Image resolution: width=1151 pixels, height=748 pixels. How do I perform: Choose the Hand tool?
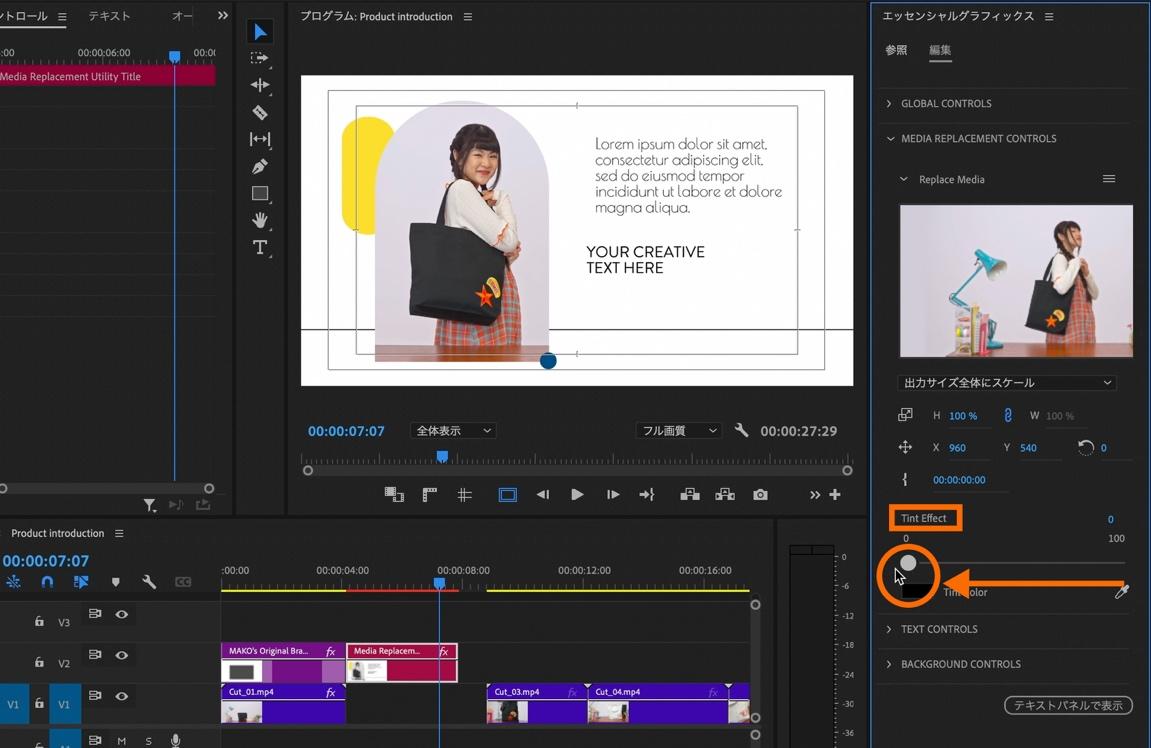(260, 220)
